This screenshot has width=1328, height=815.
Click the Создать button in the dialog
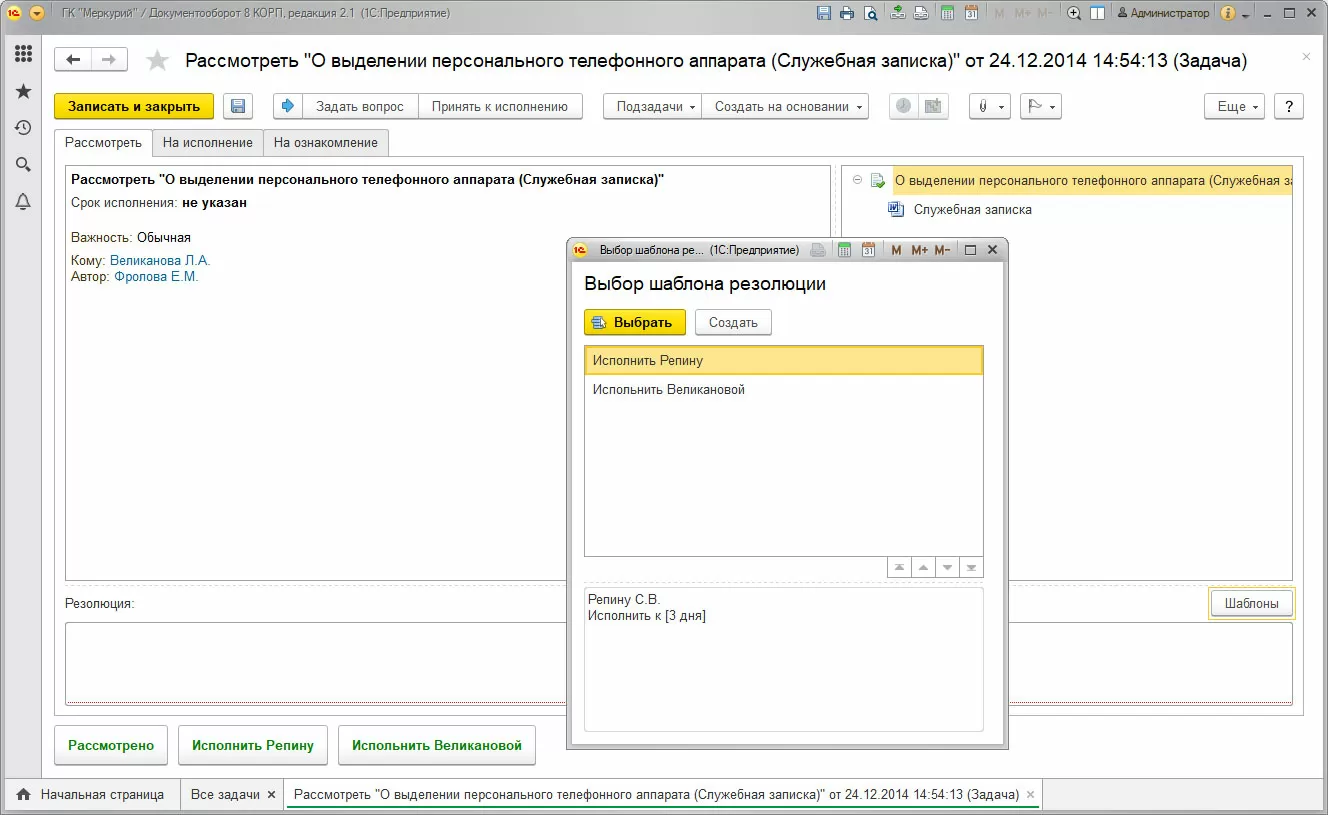[733, 322]
